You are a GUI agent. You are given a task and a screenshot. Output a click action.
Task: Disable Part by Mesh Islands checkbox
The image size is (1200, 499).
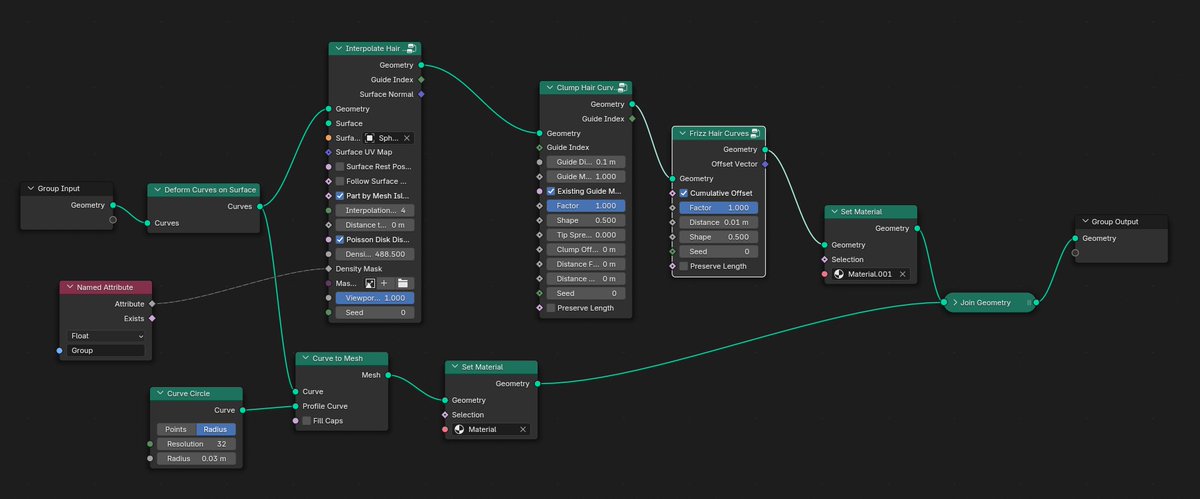pyautogui.click(x=340, y=196)
